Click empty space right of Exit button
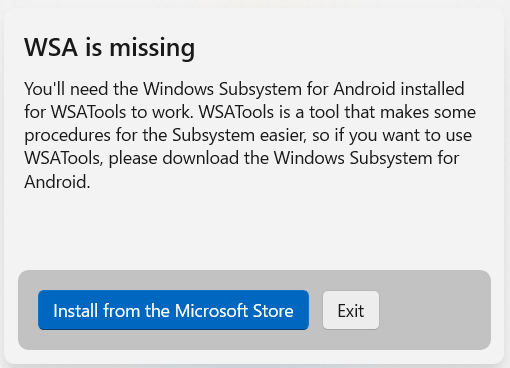This screenshot has width=510, height=368. [x=433, y=310]
